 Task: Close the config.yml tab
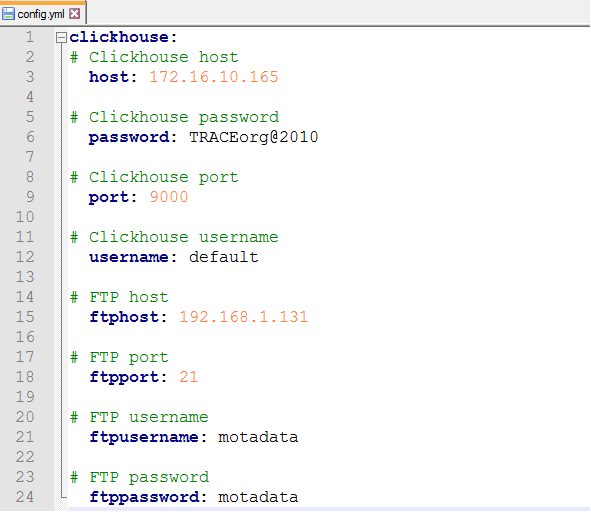(75, 14)
